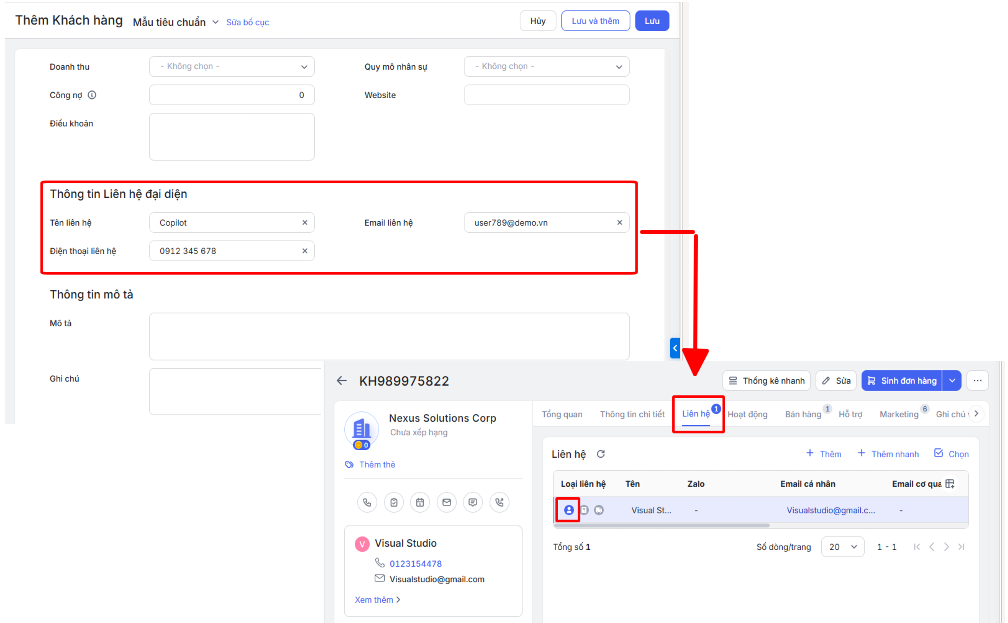This screenshot has width=1008, height=623.
Task: Click the Thêm thẻ tag link
Action: pos(370,464)
